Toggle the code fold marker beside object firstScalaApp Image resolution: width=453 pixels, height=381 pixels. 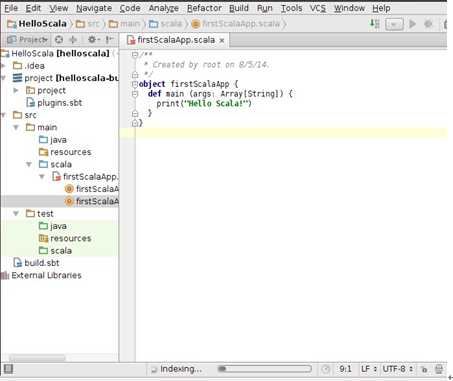(135, 84)
